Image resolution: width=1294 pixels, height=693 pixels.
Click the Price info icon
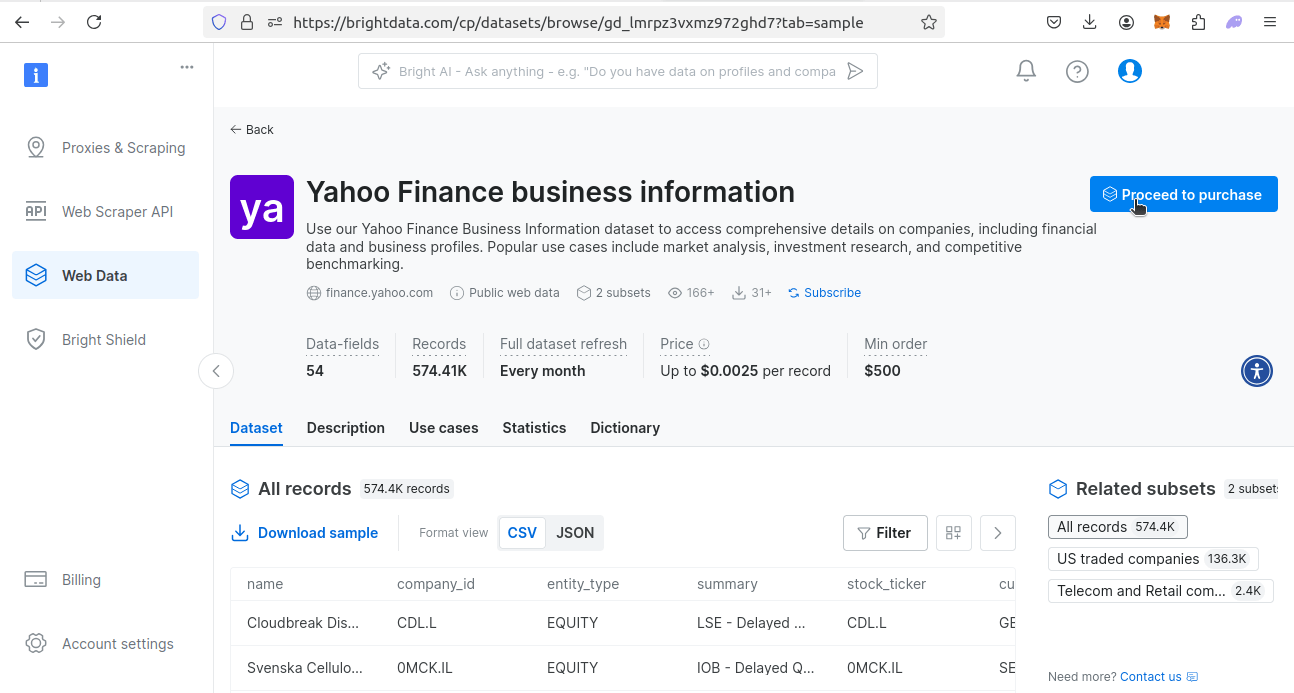tap(704, 344)
